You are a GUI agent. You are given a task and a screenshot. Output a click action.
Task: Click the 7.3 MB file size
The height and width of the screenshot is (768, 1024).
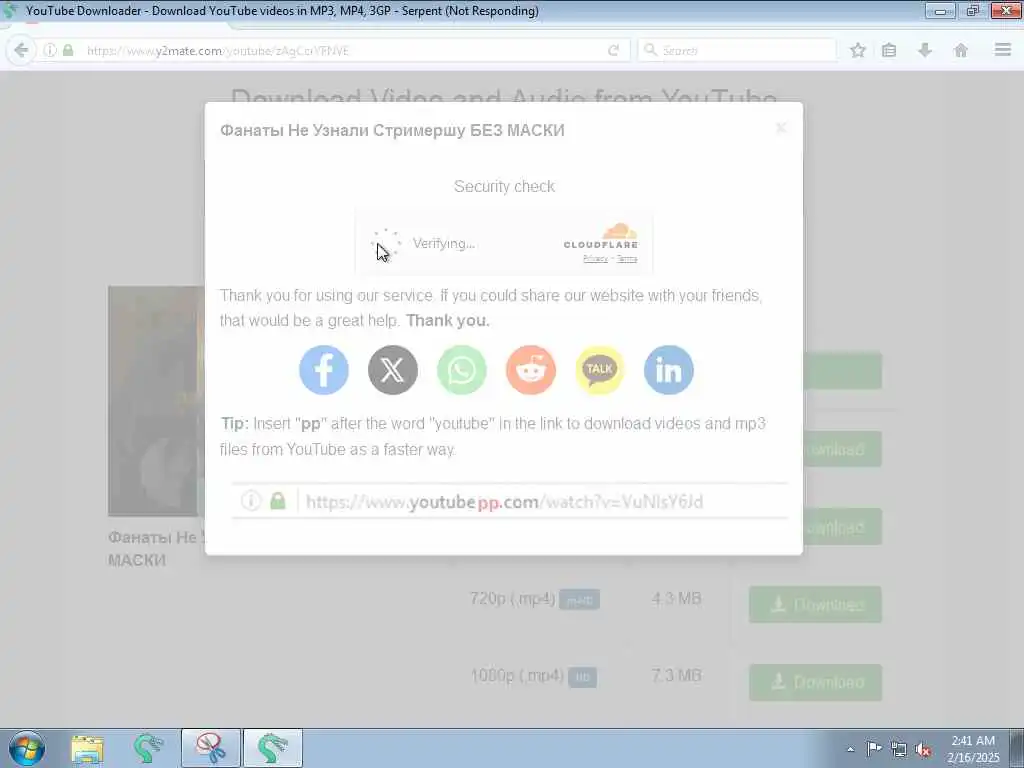coord(677,675)
